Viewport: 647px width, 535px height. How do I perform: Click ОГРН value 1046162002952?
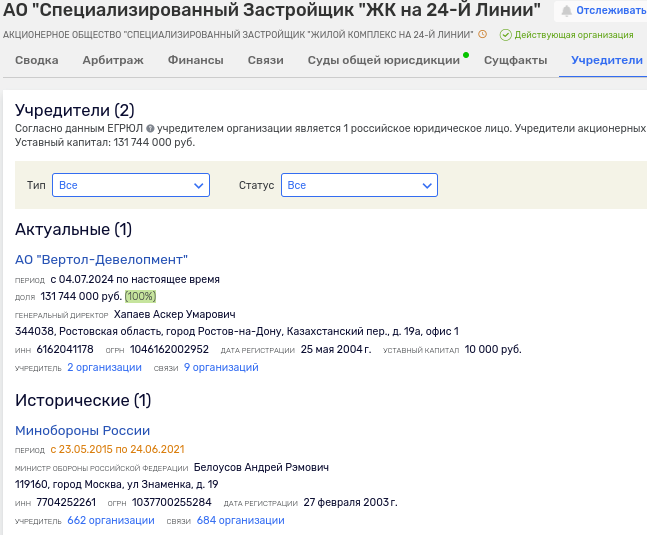point(169,349)
